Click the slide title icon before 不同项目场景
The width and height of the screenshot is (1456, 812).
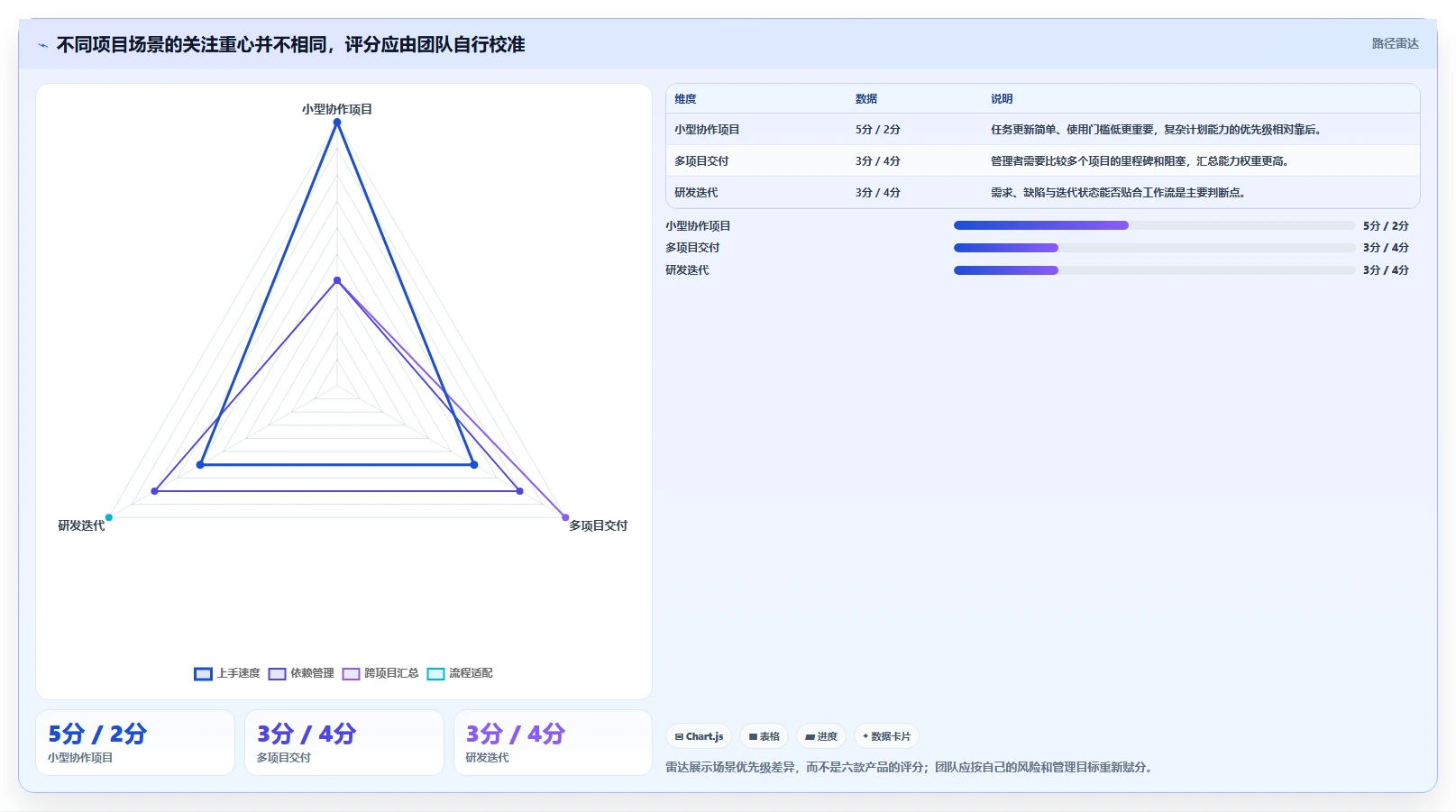(42, 45)
